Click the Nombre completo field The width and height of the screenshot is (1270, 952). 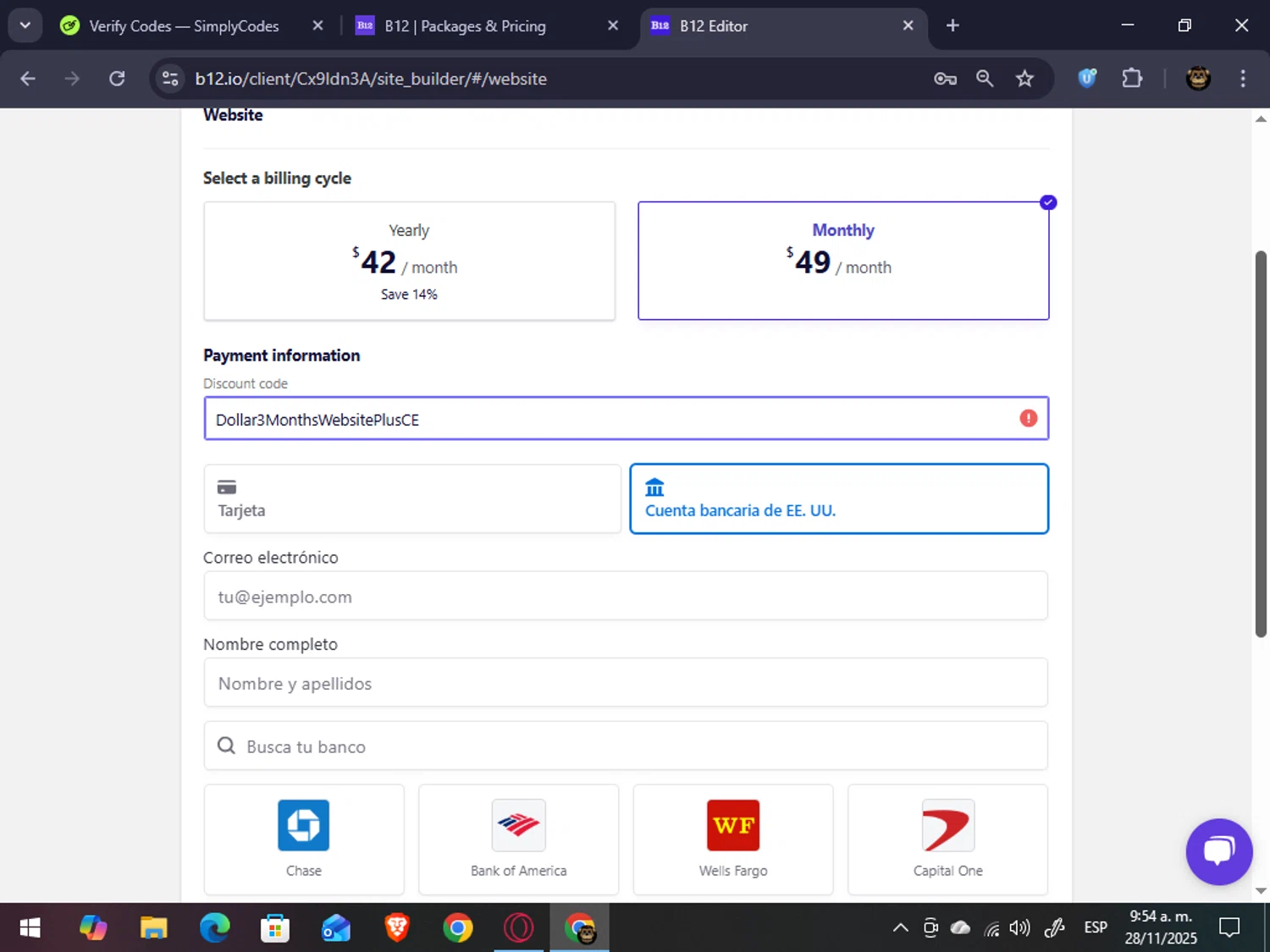pyautogui.click(x=626, y=683)
